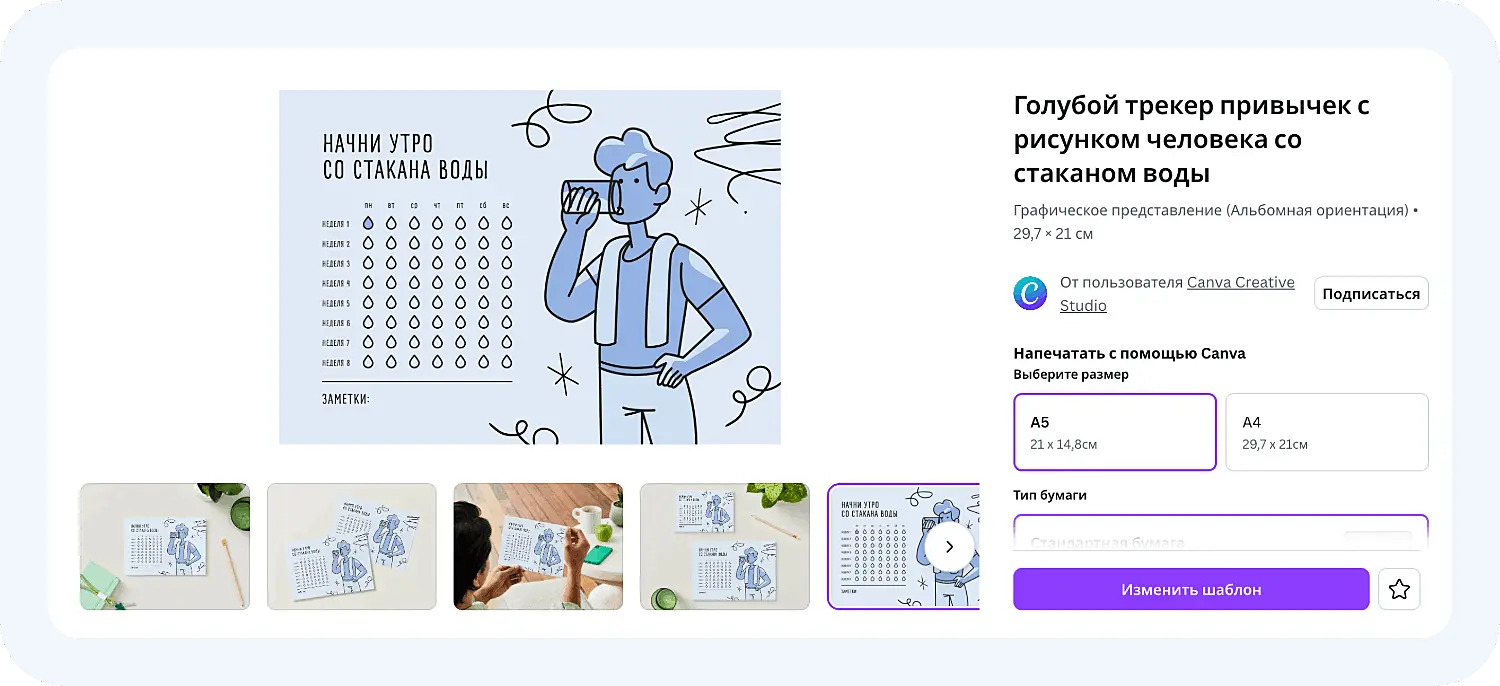1500x686 pixels.
Task: Click the Напечатать с помощью Canva heading
Action: [x=1130, y=353]
